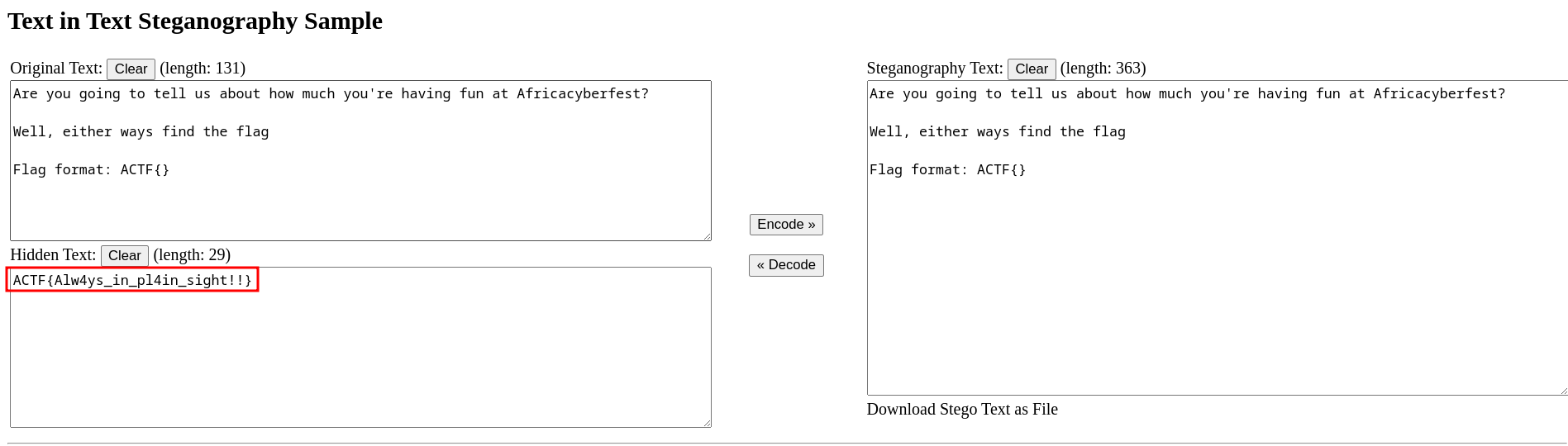This screenshot has width=1568, height=446.
Task: Click the '(length: 29)' counter
Action: coord(192,255)
